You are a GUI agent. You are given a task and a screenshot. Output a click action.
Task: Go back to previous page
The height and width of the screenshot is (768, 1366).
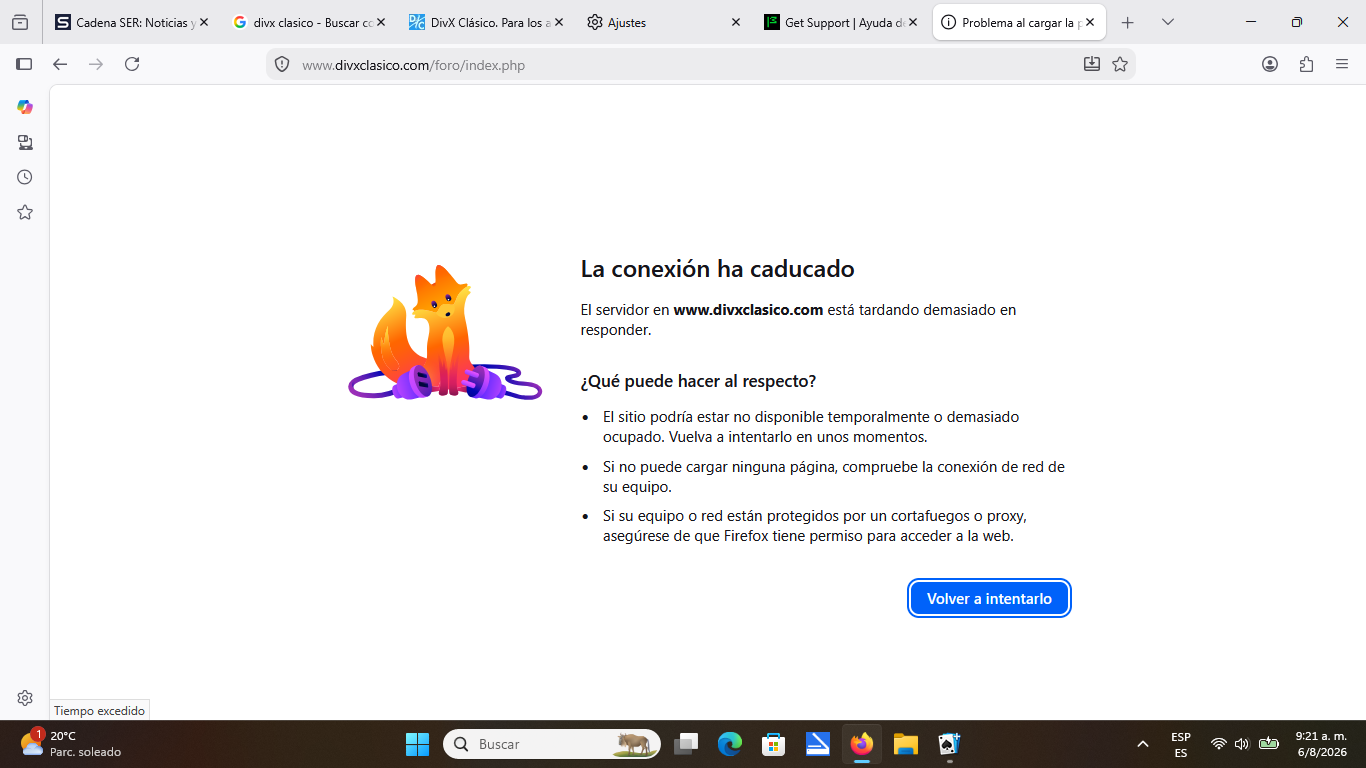pyautogui.click(x=60, y=64)
